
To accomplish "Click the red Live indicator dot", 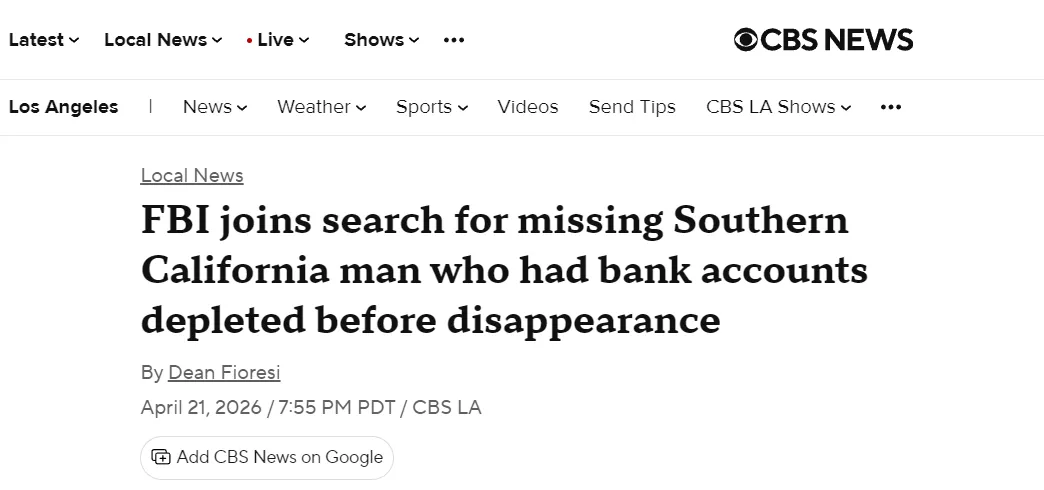I will tap(249, 40).
